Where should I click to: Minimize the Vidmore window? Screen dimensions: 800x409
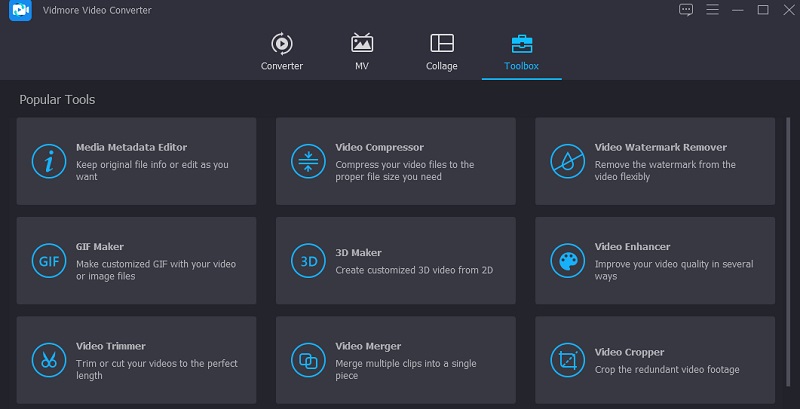[738, 10]
